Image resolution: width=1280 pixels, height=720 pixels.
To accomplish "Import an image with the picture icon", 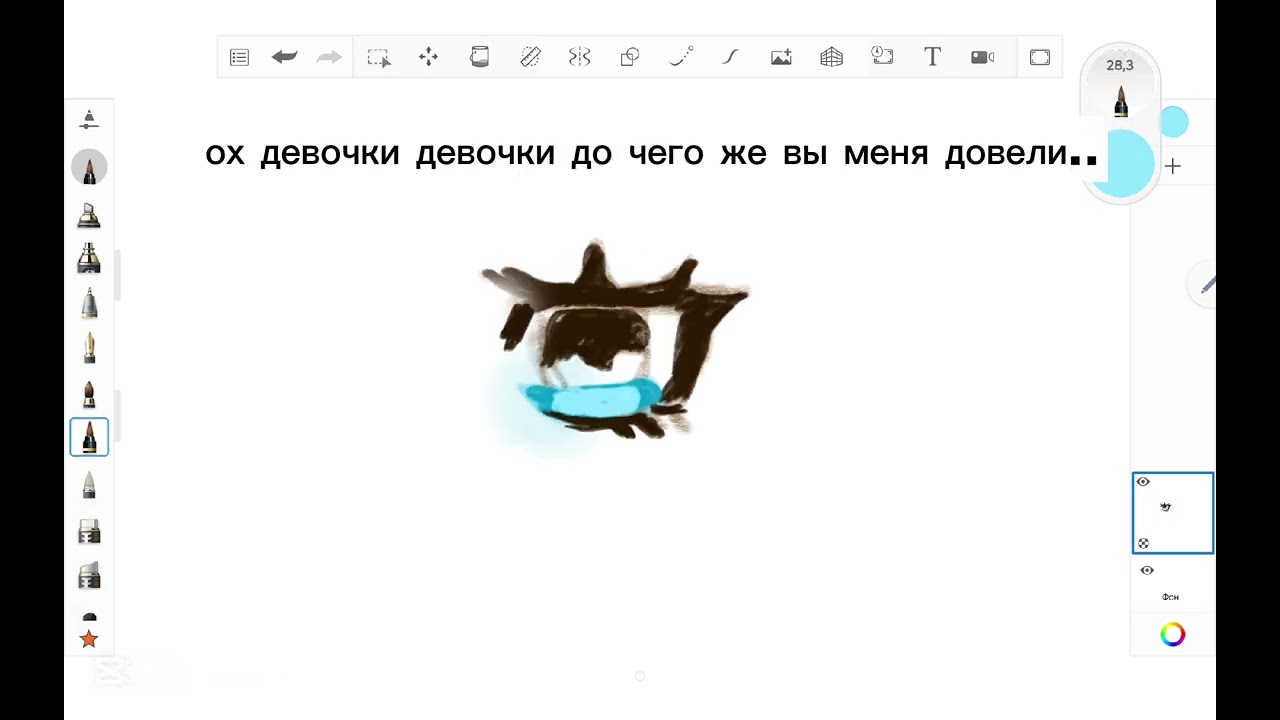I will (781, 57).
